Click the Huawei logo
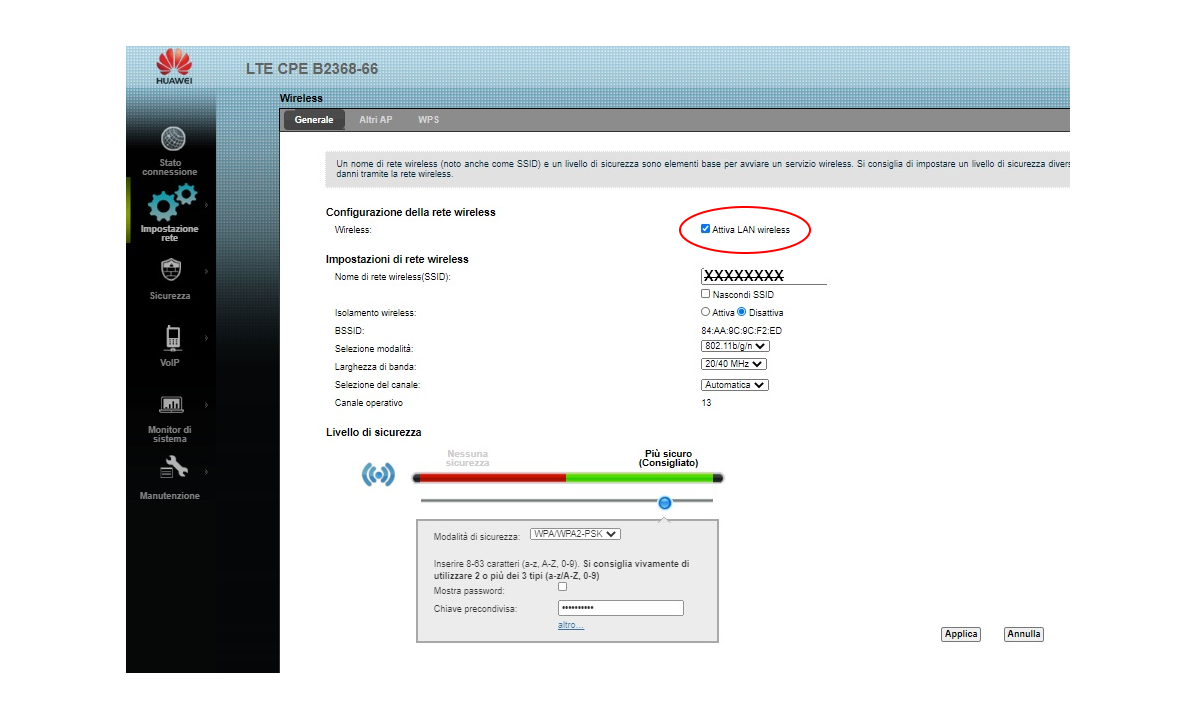This screenshot has height=720, width=1200. pyautogui.click(x=174, y=66)
